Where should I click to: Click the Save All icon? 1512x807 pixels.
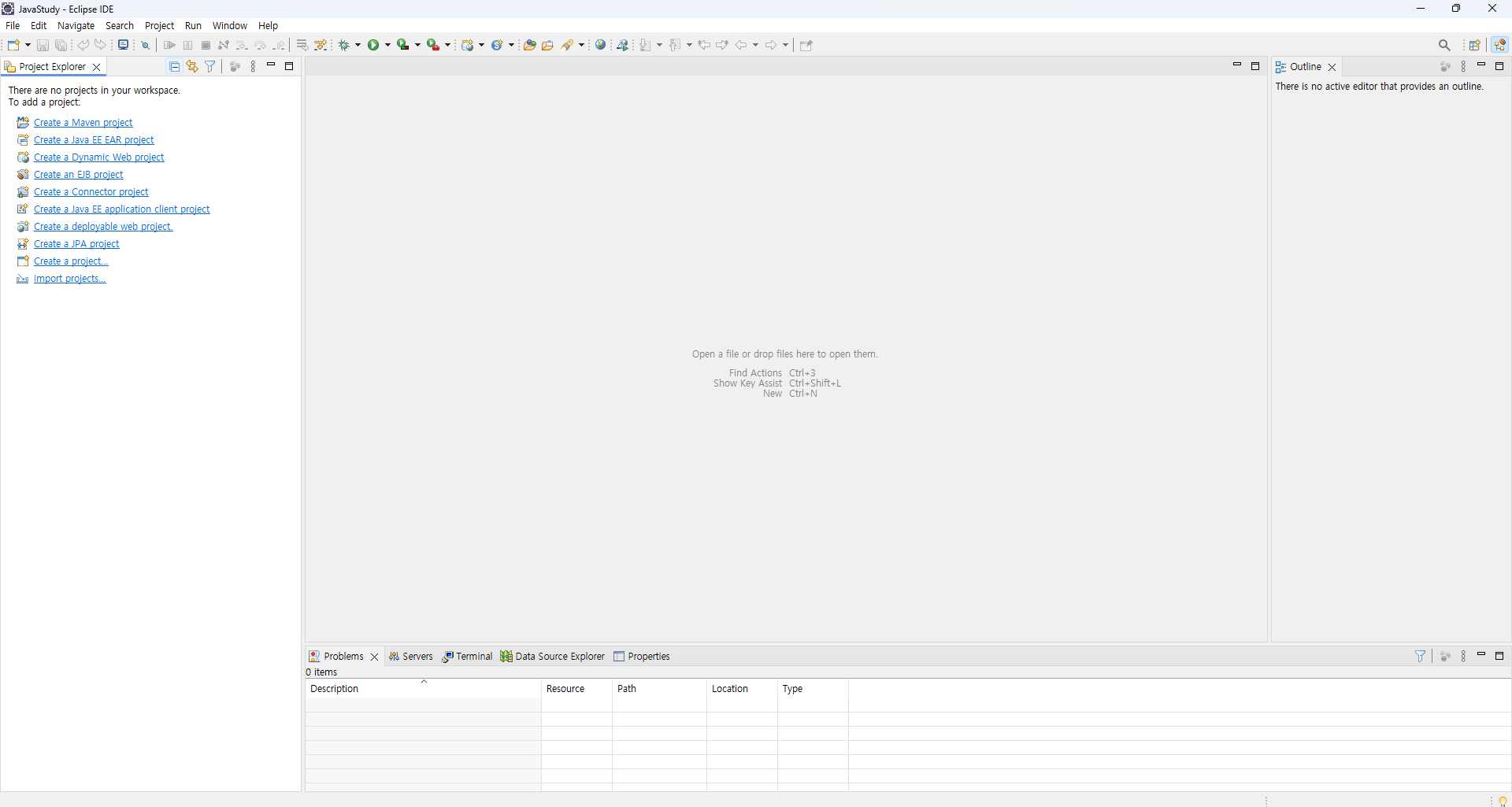tap(61, 45)
